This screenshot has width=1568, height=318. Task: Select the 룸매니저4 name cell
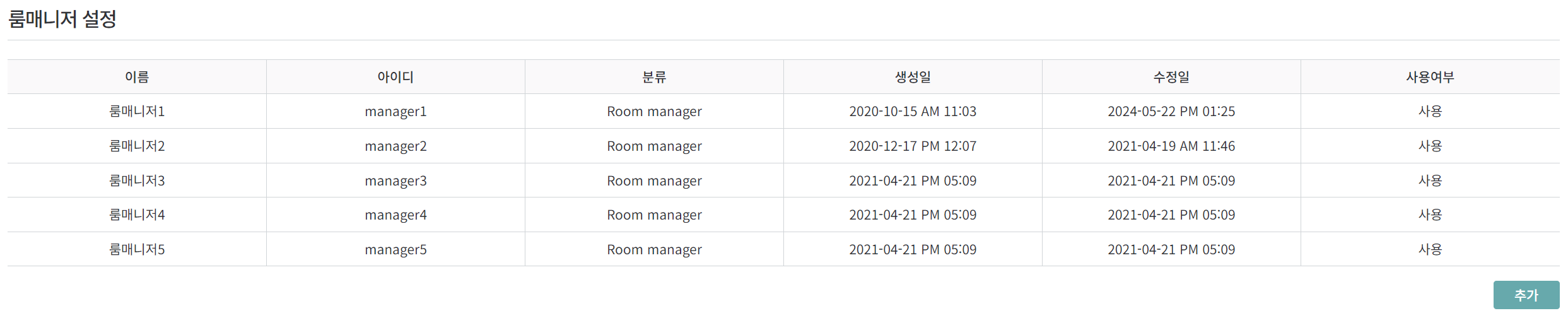(137, 215)
